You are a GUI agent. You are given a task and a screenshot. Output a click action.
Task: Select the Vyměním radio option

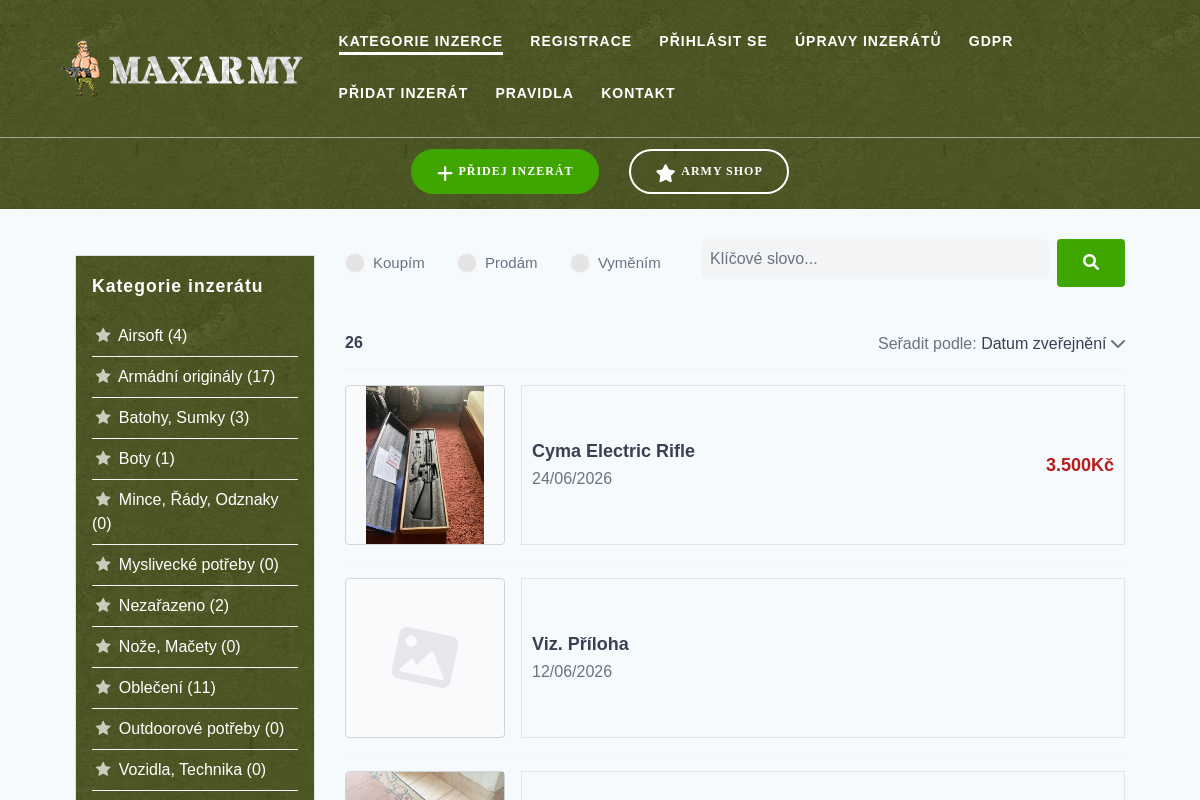coord(580,263)
